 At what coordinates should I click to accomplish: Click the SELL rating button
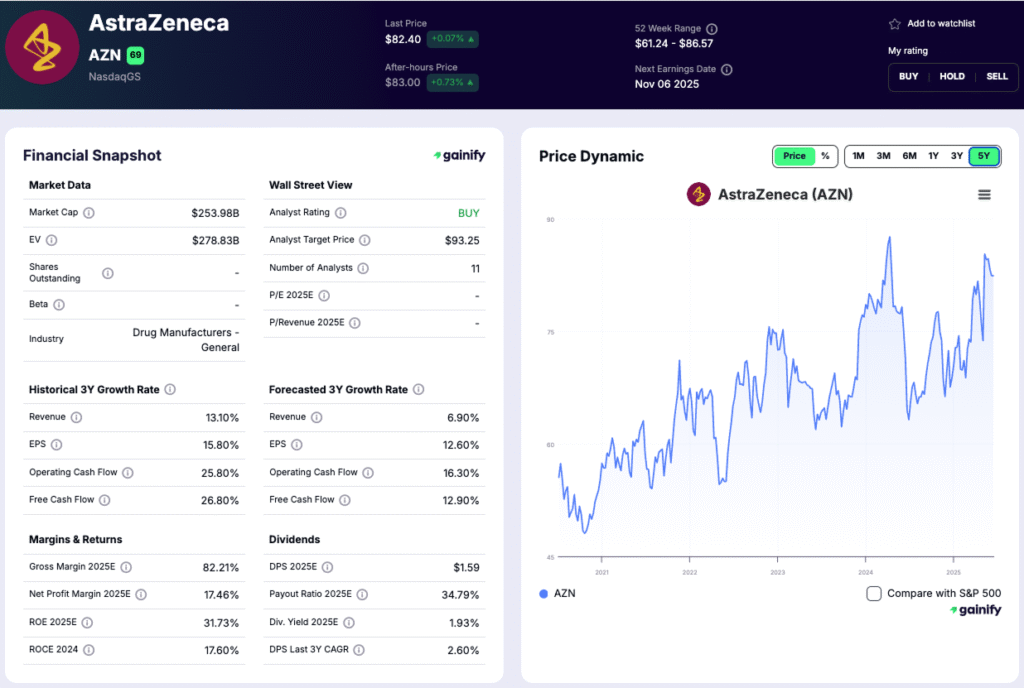click(996, 76)
